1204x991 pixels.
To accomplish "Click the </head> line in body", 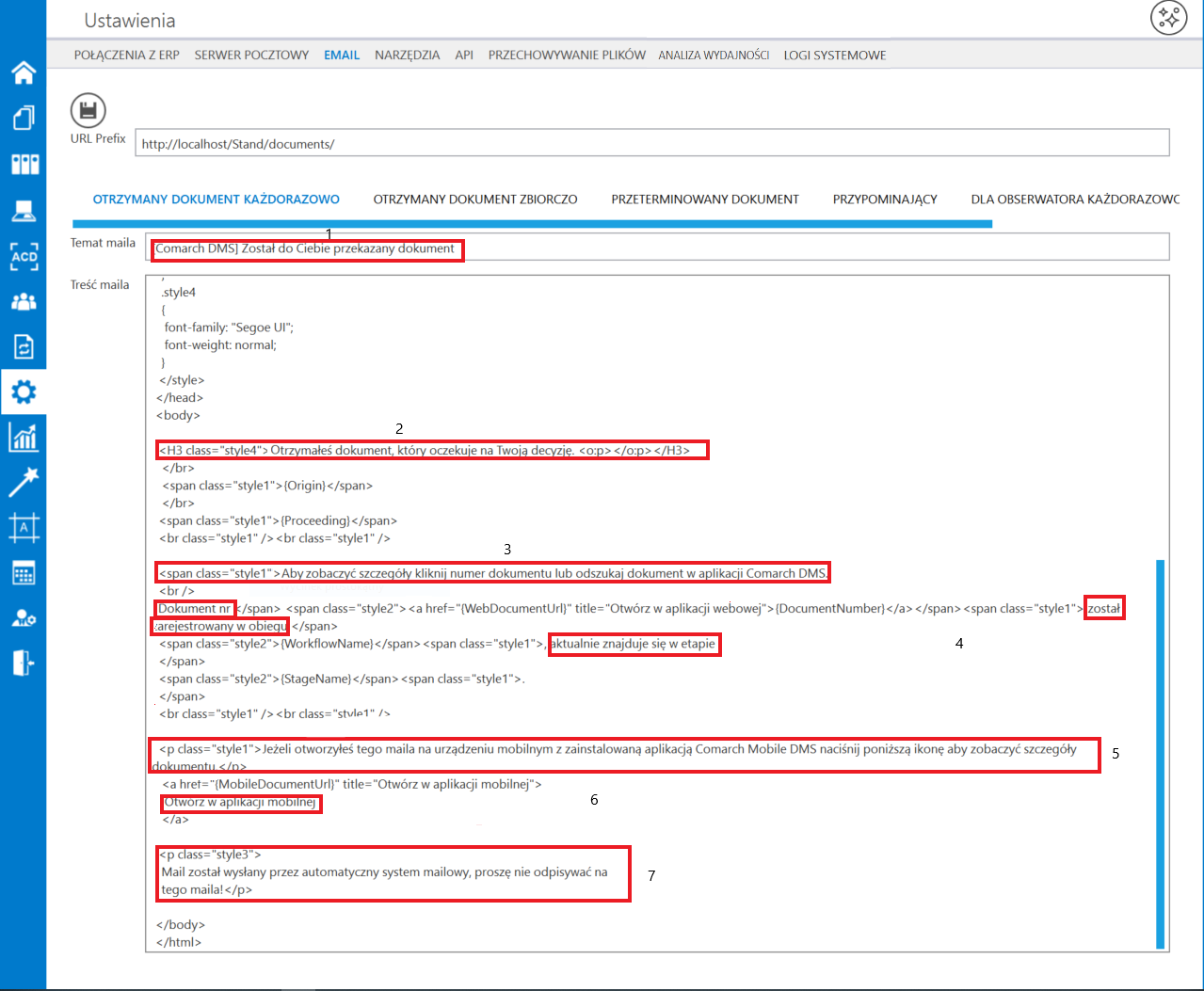I will (x=178, y=397).
